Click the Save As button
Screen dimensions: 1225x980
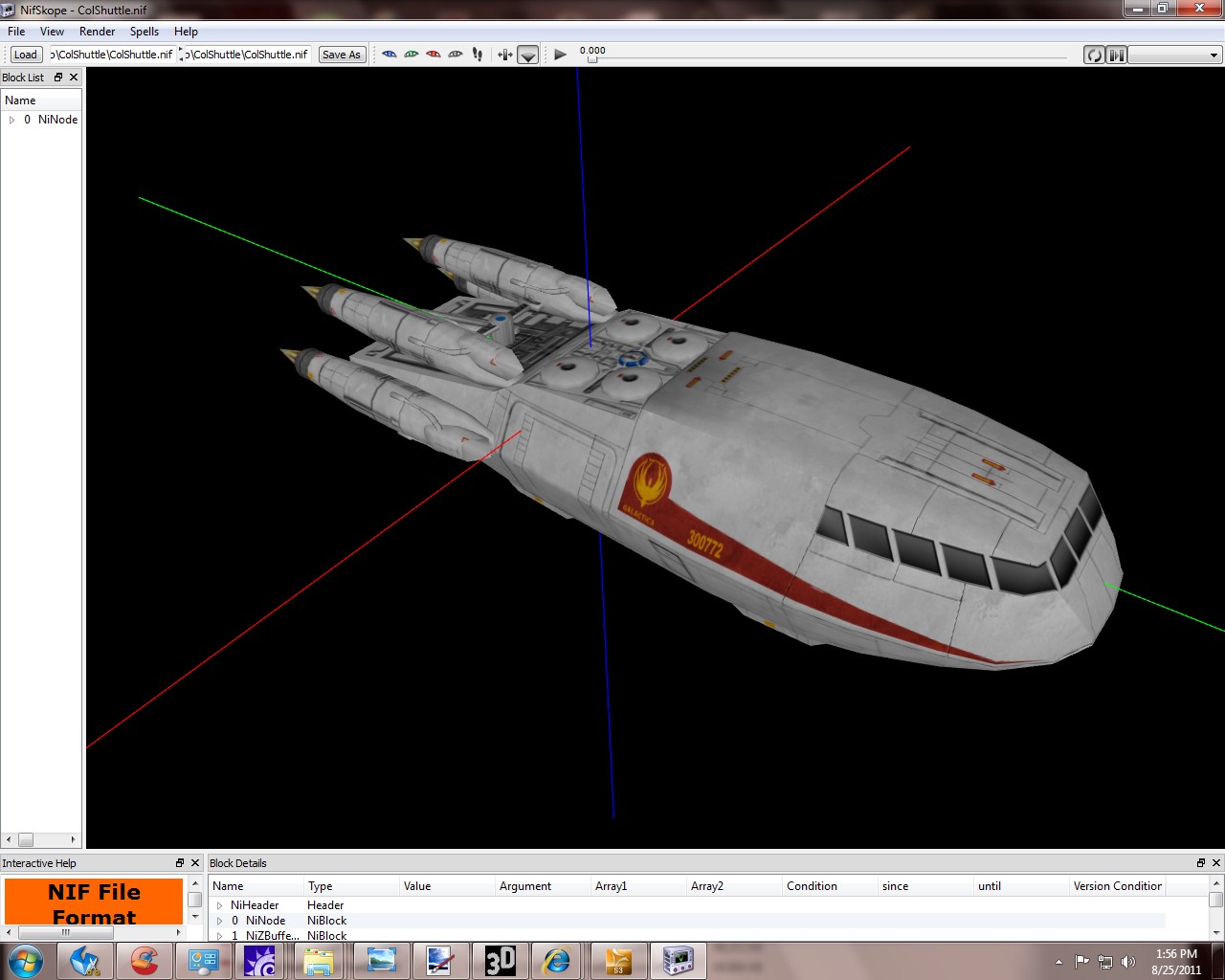click(x=342, y=55)
